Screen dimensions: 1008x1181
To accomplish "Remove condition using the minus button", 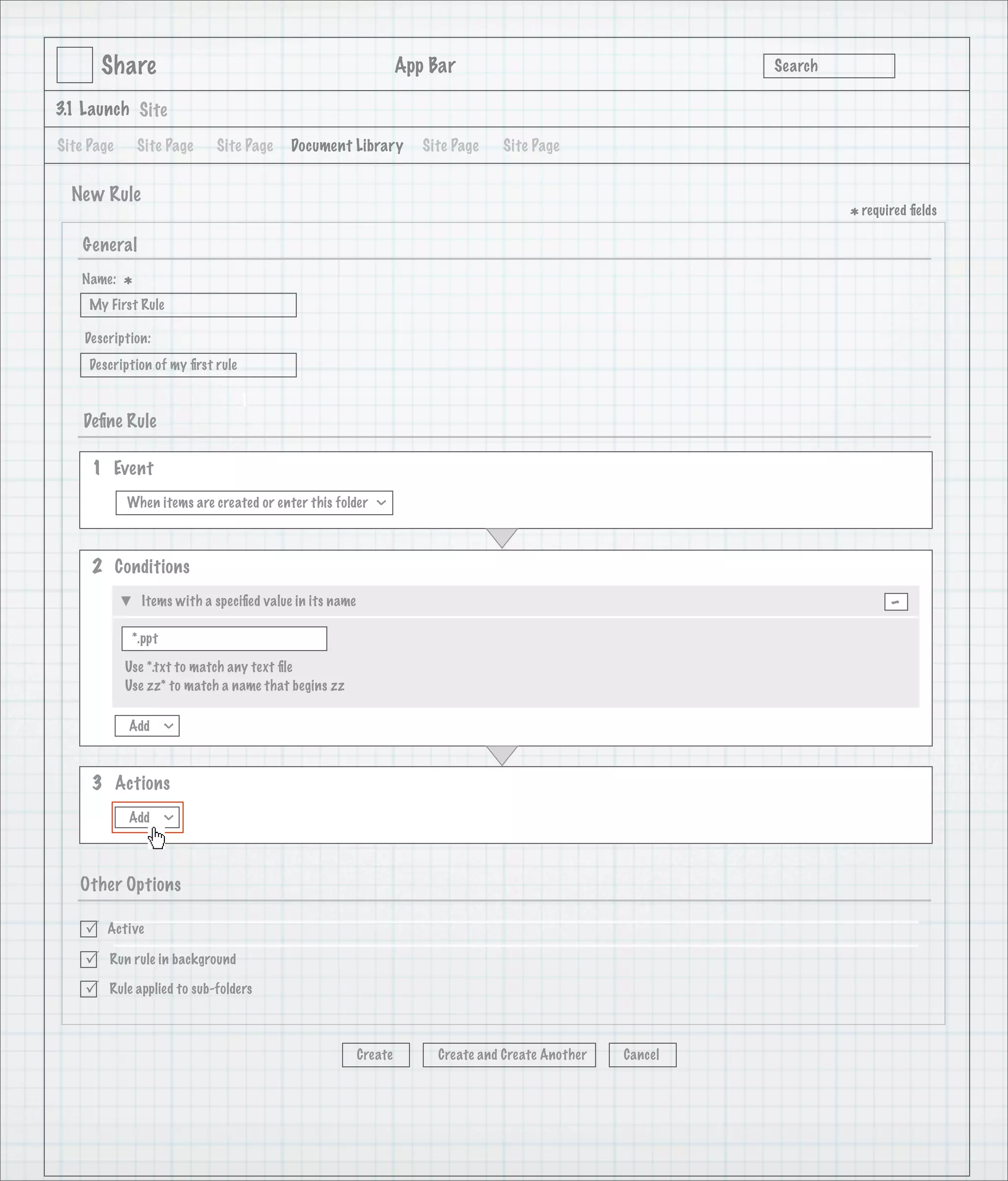I will coord(896,602).
